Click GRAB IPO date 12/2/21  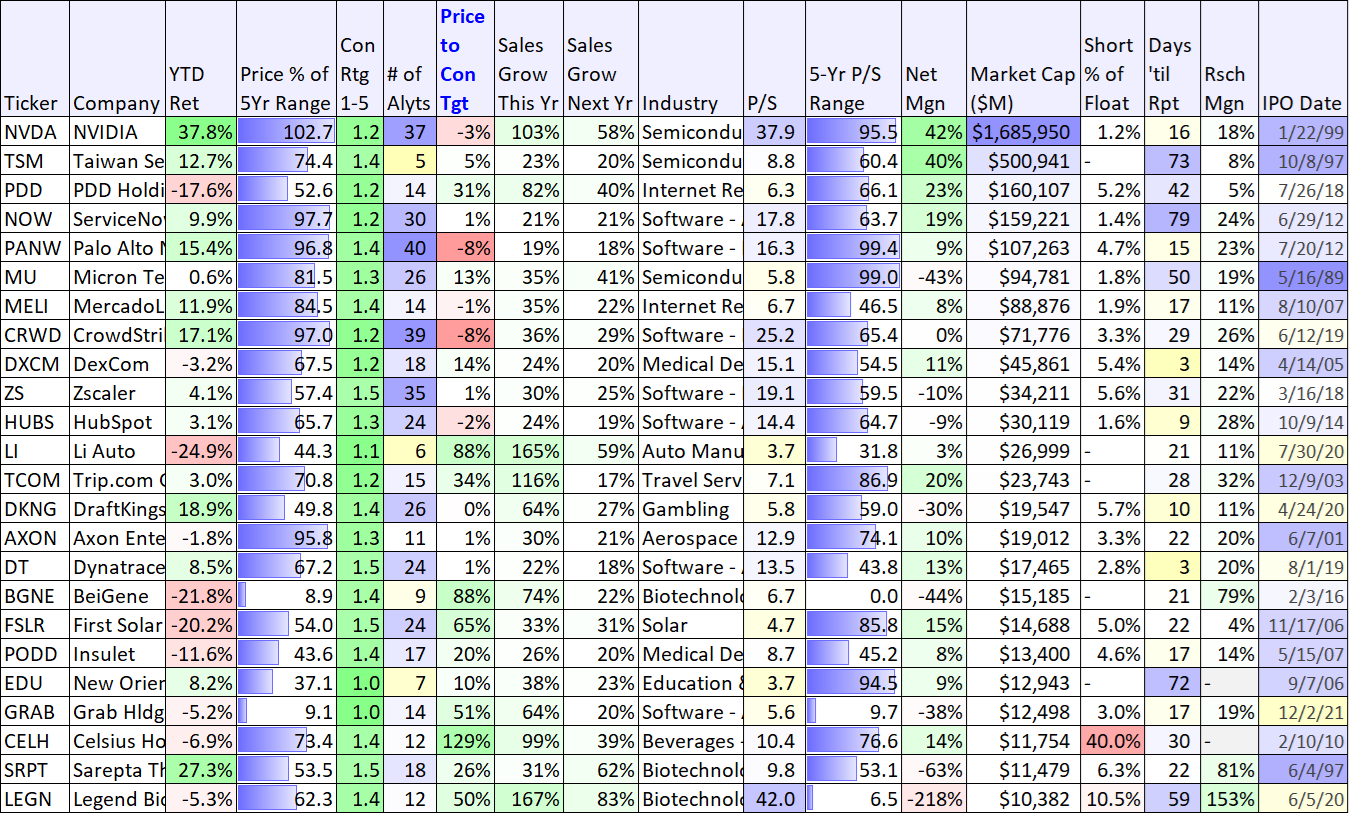click(1303, 712)
